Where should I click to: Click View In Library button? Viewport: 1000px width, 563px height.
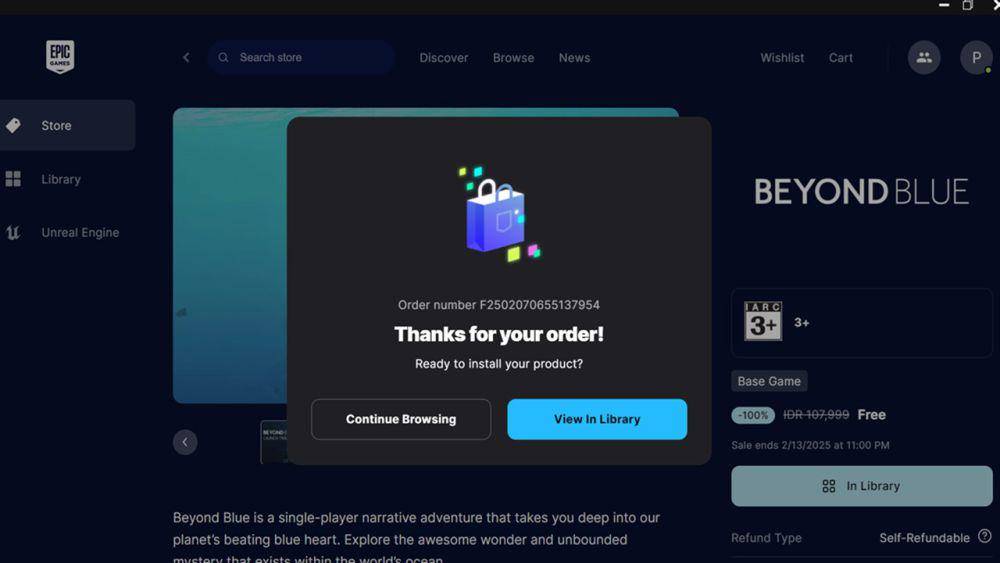point(597,419)
